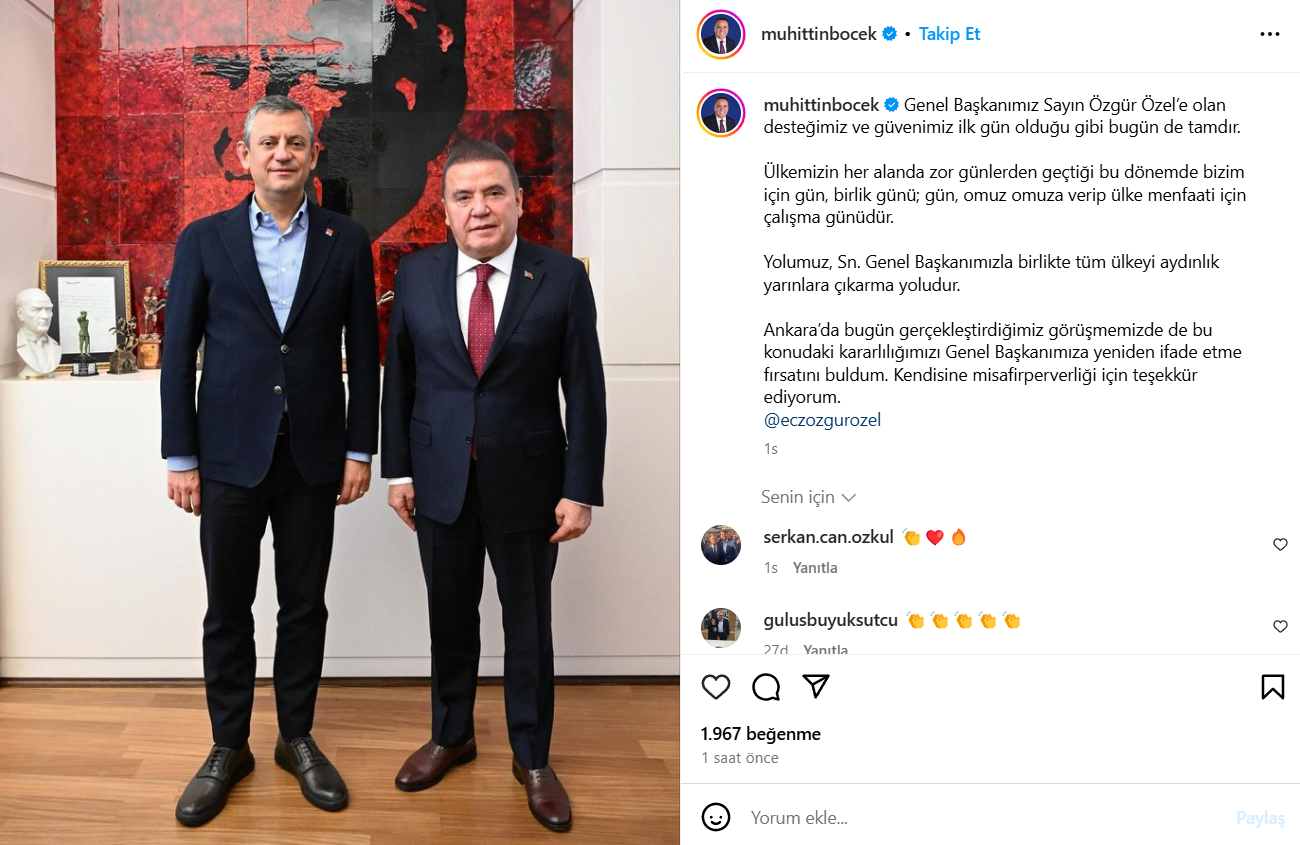
Task: Open the muhittinbocek username in the header
Action: (819, 34)
